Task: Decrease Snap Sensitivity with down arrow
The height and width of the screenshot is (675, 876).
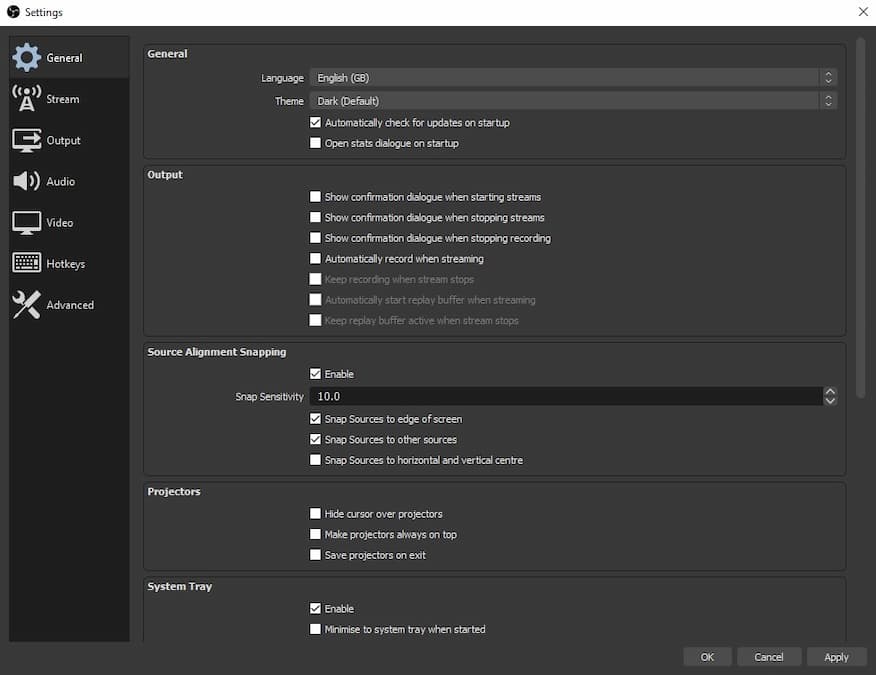Action: click(x=830, y=401)
